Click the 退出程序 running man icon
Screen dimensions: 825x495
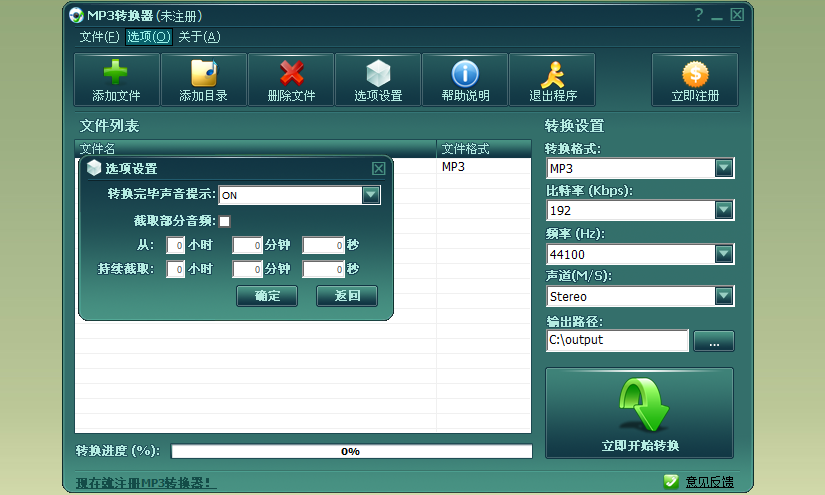click(x=552, y=74)
